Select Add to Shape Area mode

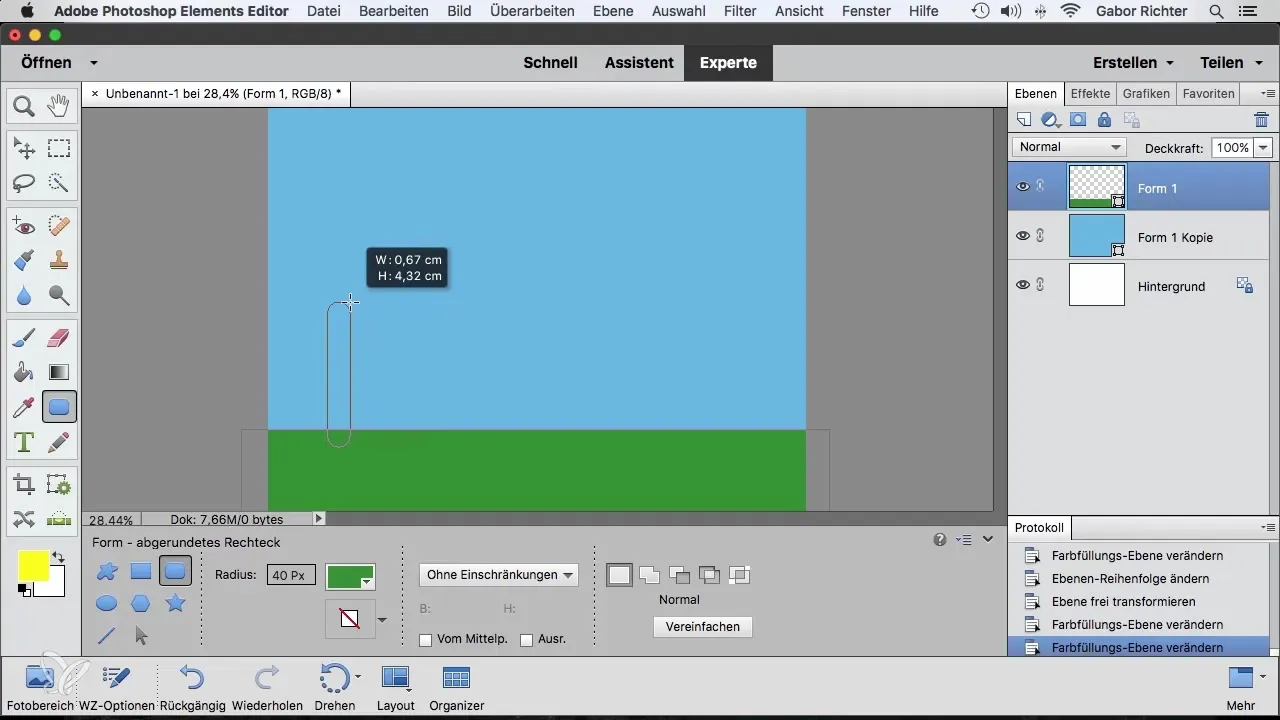pyautogui.click(x=650, y=575)
